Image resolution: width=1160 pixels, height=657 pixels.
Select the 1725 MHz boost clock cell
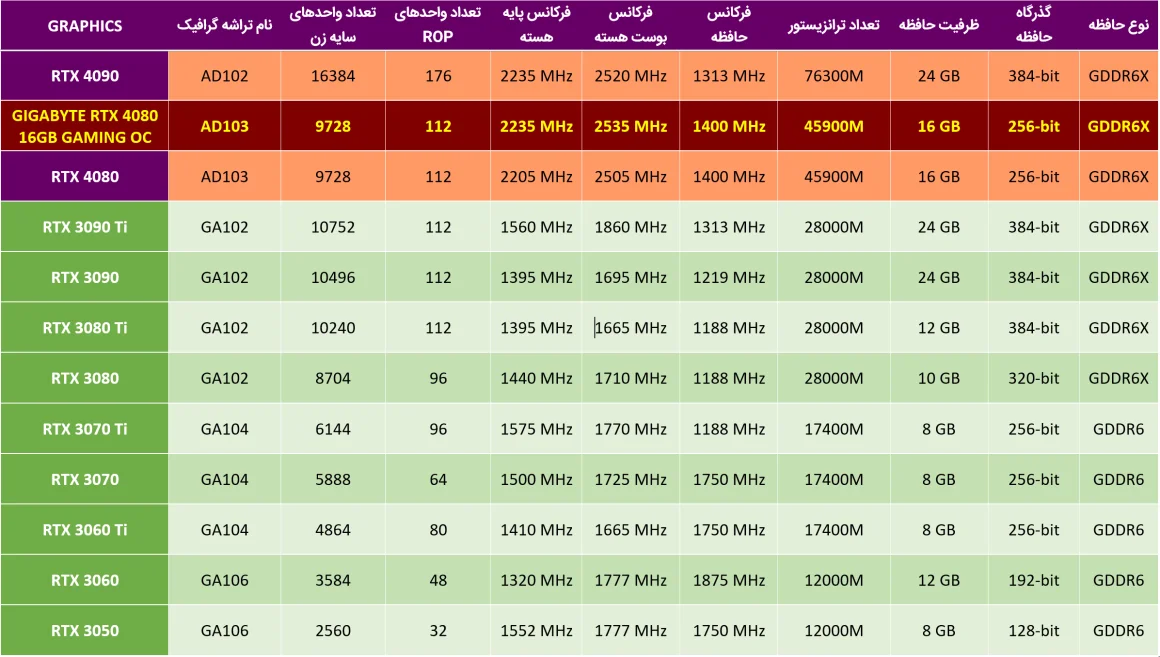click(630, 479)
